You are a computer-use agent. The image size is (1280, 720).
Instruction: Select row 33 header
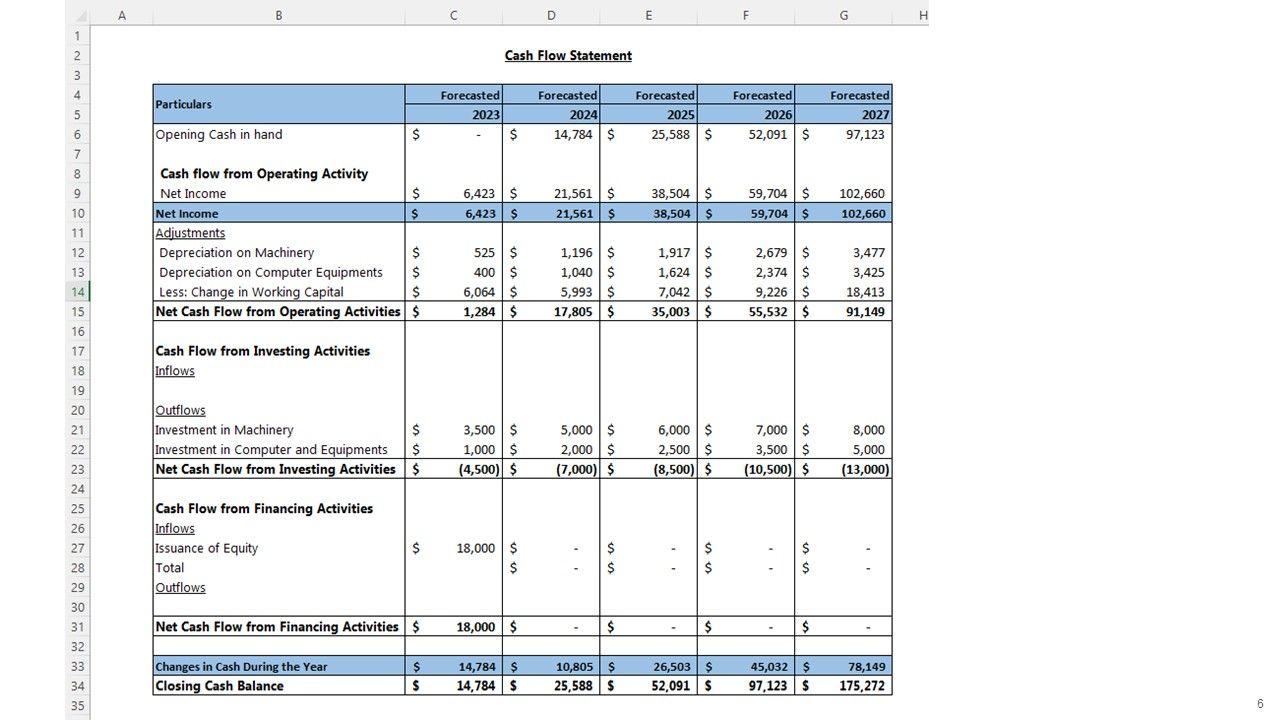[77, 666]
